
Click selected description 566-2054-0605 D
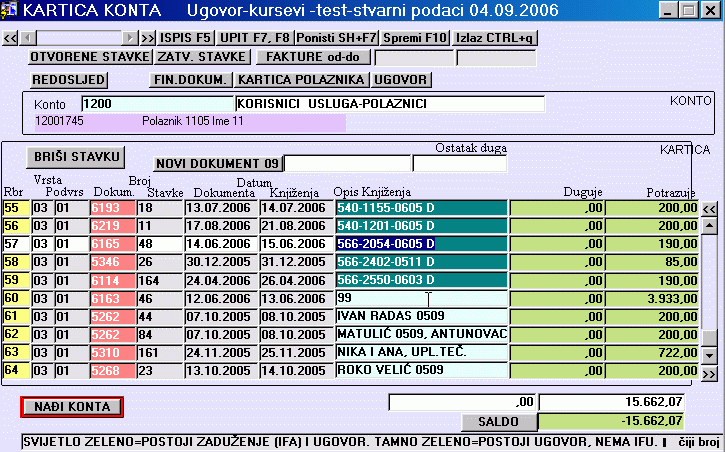click(421, 244)
